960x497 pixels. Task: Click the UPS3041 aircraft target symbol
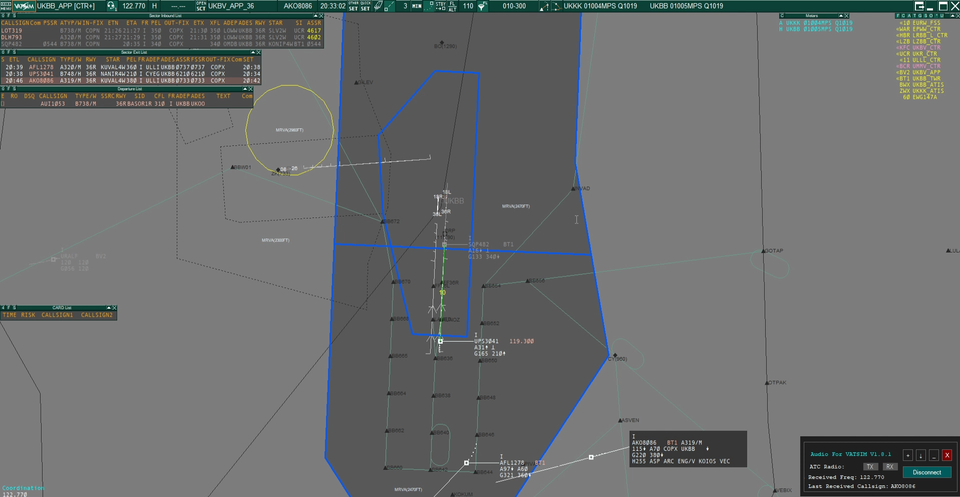[x=440, y=341]
